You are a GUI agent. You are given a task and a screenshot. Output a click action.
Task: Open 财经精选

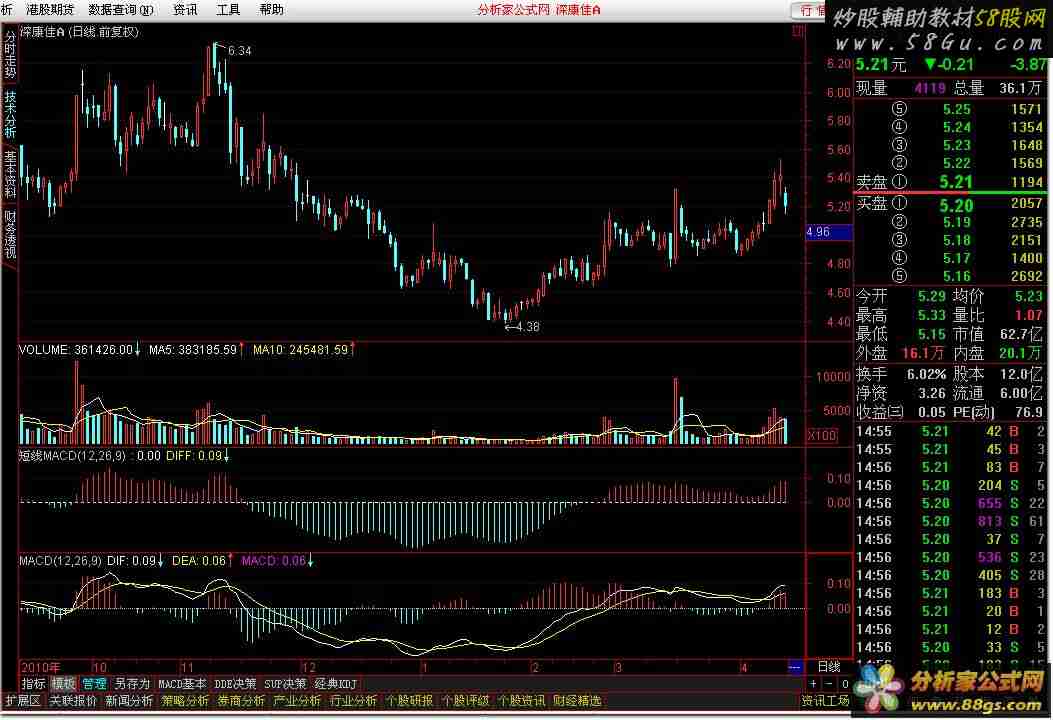pyautogui.click(x=577, y=701)
